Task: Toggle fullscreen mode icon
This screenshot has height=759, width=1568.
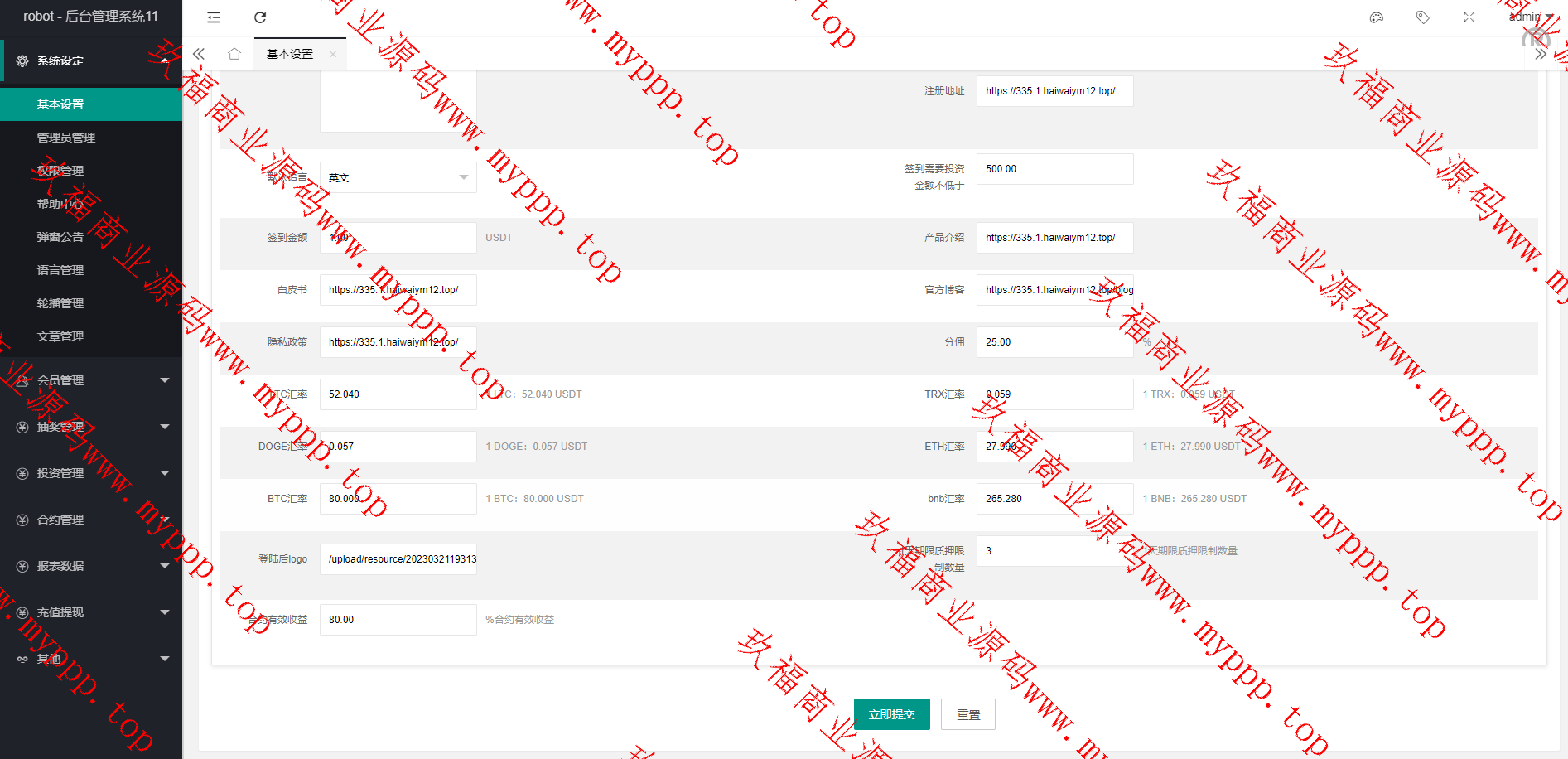Action: [x=1469, y=17]
